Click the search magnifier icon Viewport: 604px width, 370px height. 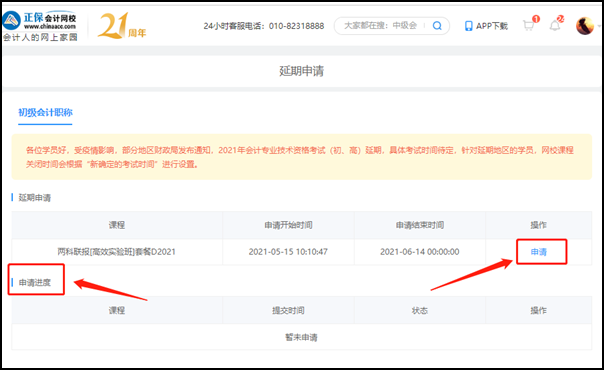click(x=437, y=26)
